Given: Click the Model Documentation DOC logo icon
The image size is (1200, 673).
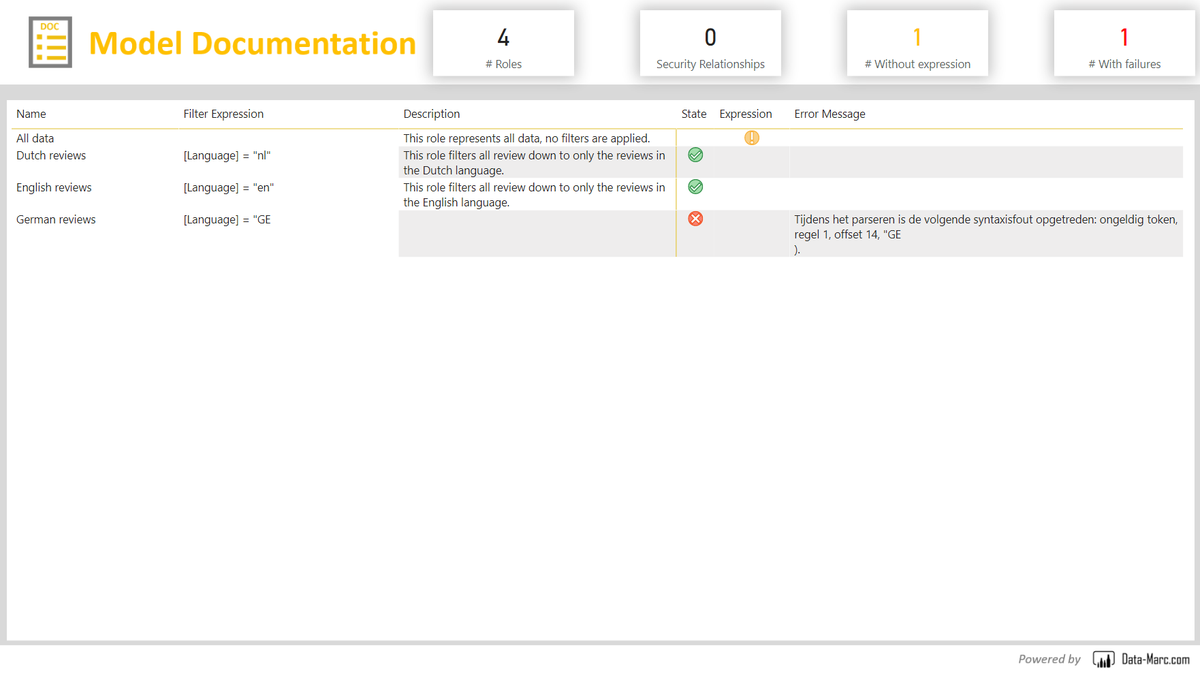Looking at the screenshot, I should [x=50, y=42].
